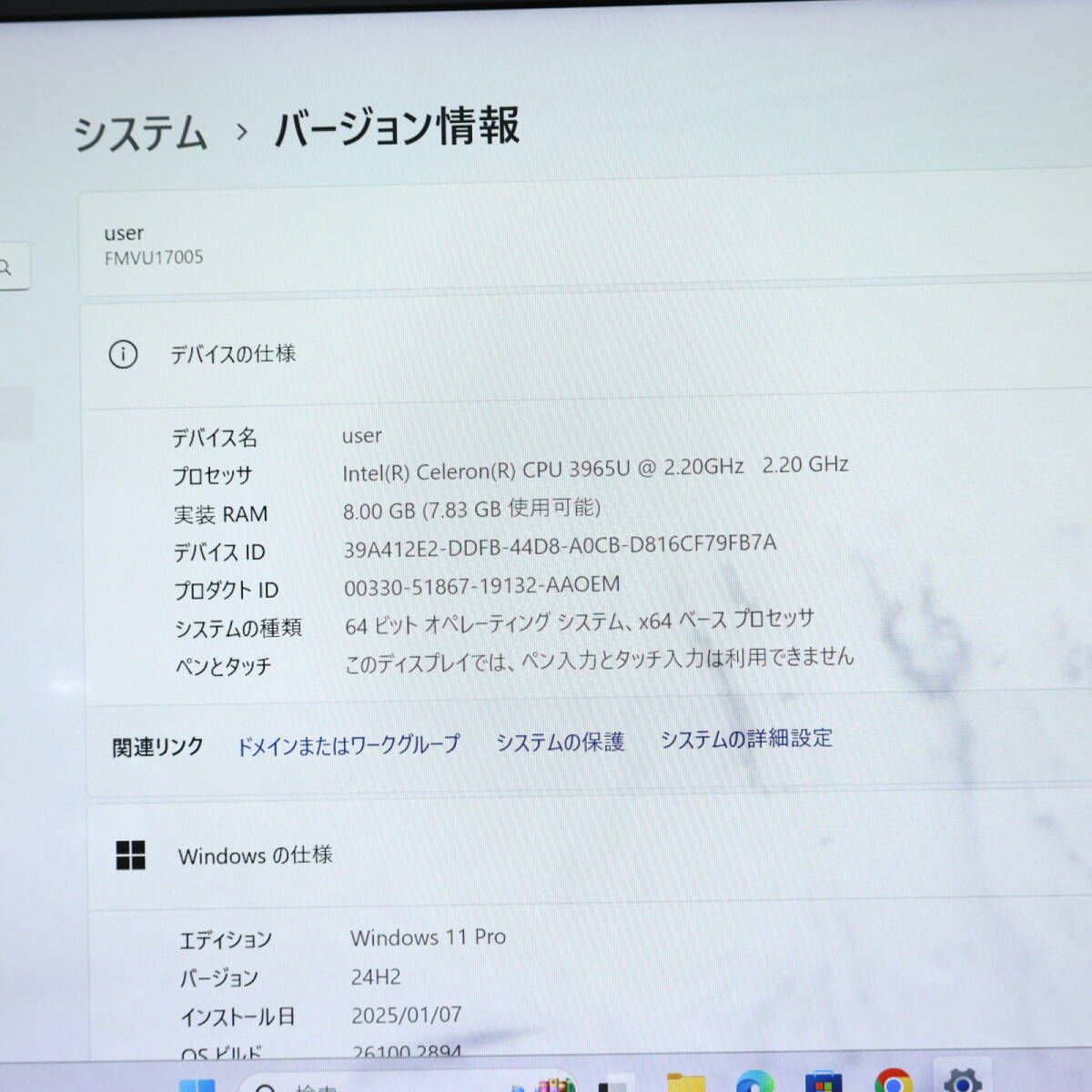Open File Explorer from the taskbar
The image size is (1092, 1092).
point(686,1083)
